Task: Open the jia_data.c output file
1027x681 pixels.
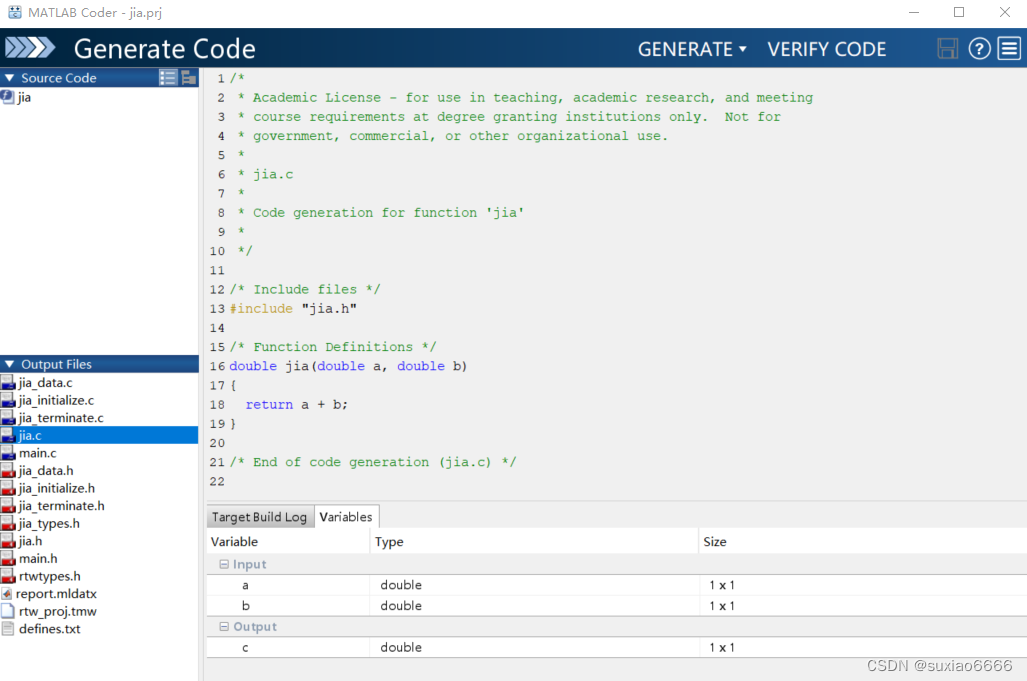Action: [99, 382]
